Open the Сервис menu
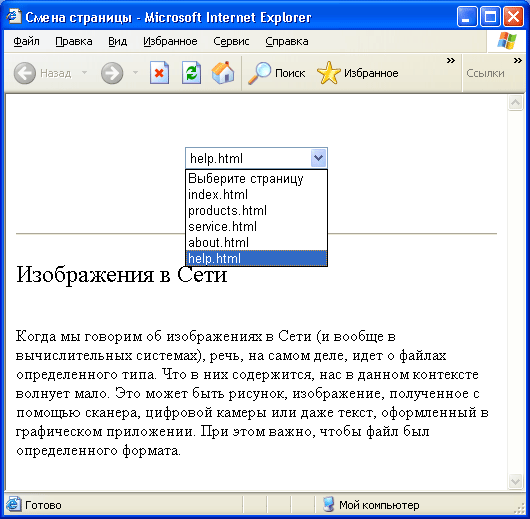 231,41
